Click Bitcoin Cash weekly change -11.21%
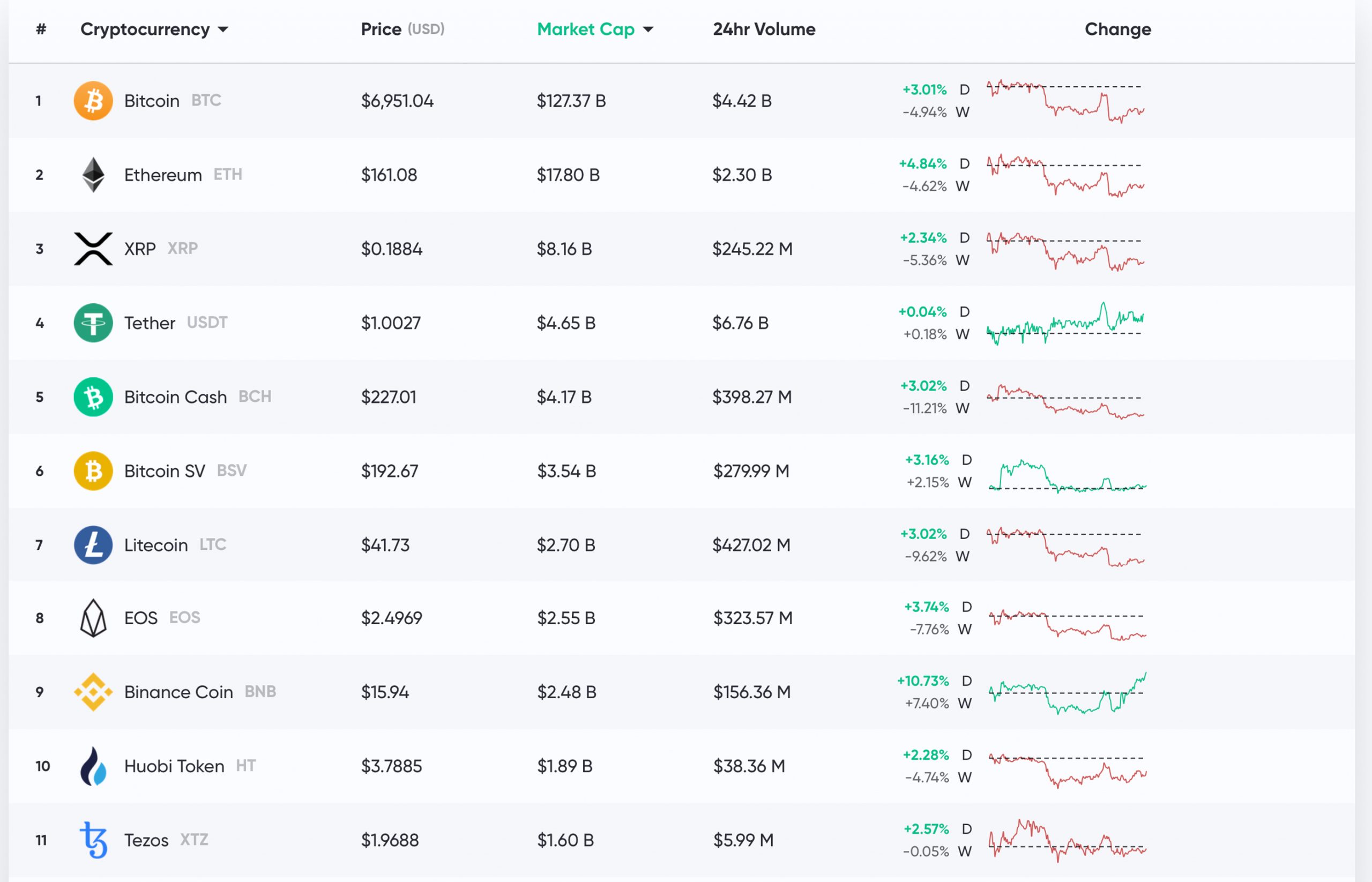Screen dimensions: 1372x882 tap(924, 408)
